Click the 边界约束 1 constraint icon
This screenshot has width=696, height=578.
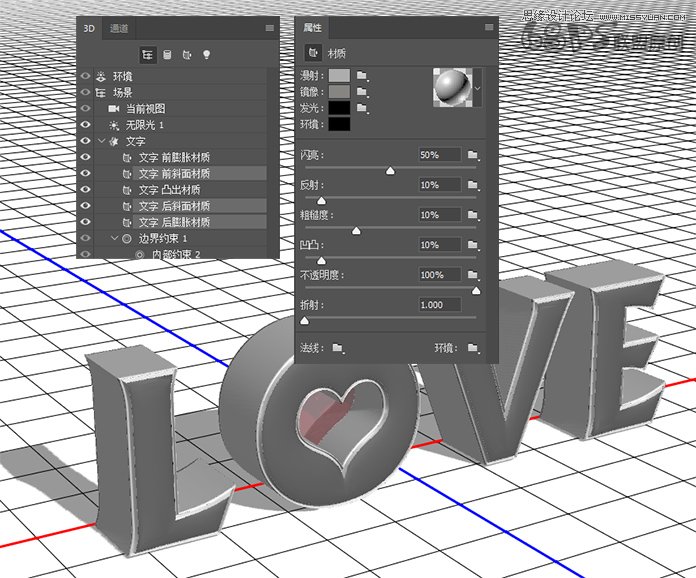127,238
